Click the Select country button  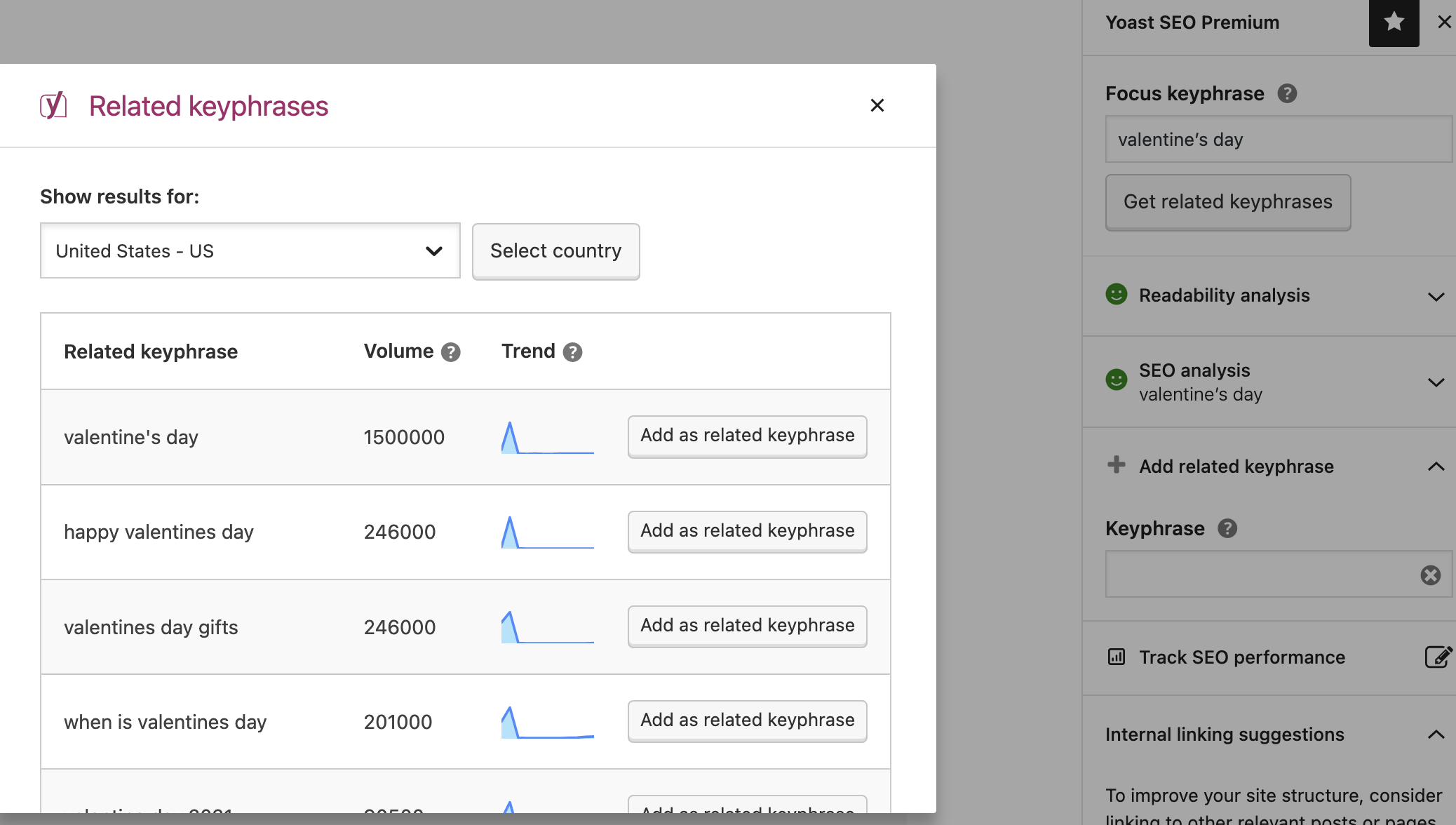[555, 251]
